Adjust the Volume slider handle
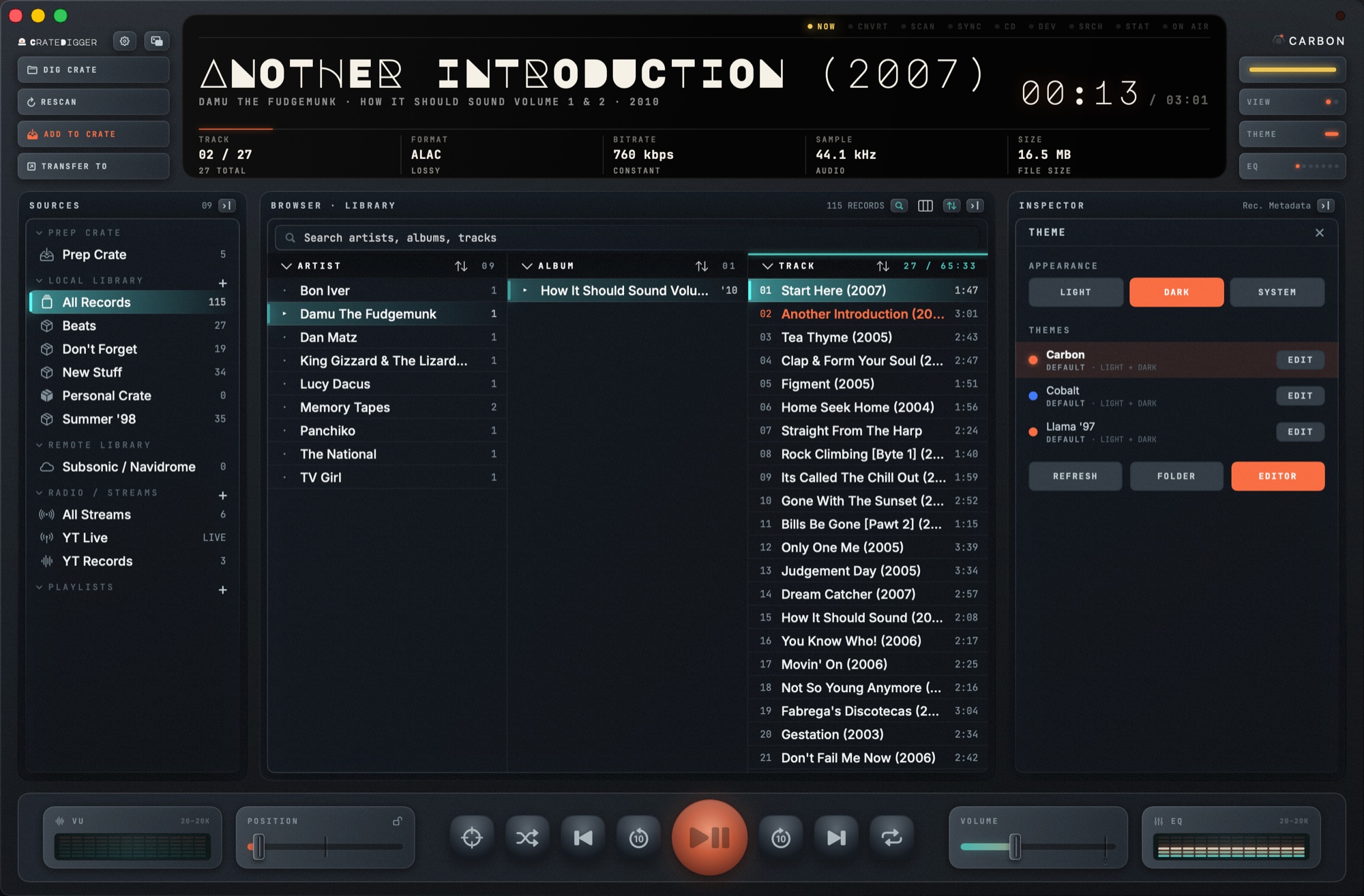Screen dimensions: 1364x896 click(1015, 847)
